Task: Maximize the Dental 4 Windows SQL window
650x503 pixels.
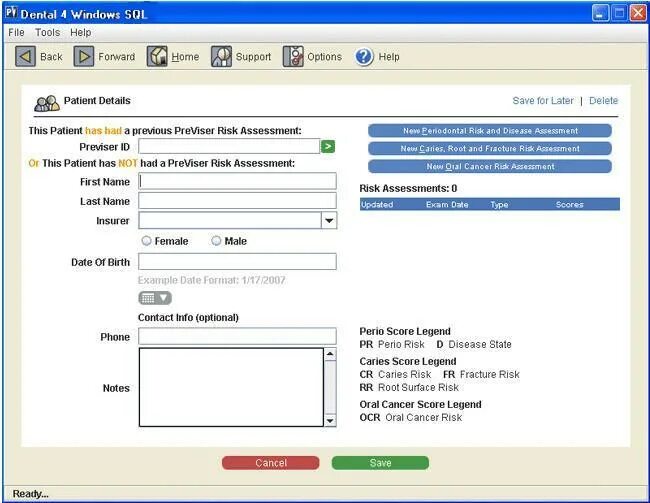Action: [x=619, y=13]
